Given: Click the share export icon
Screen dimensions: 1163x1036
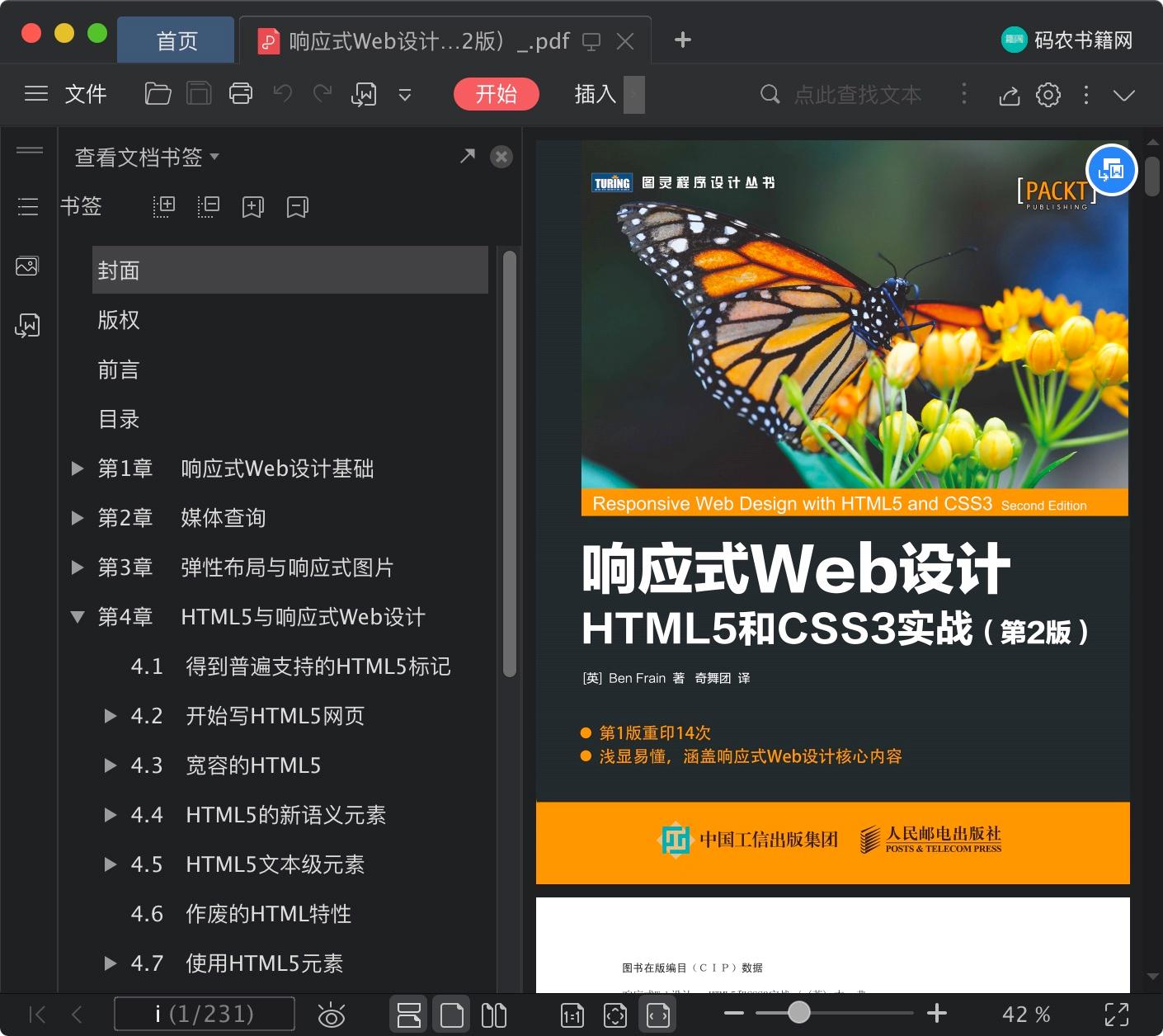Looking at the screenshot, I should [x=1010, y=96].
